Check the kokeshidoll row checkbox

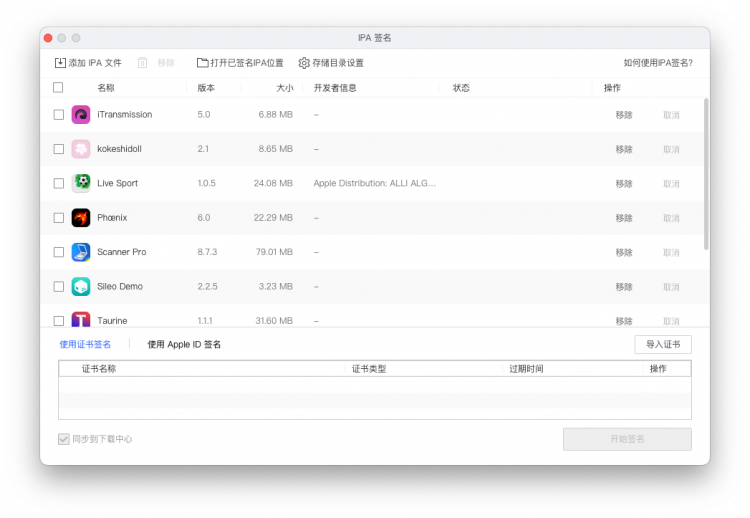pos(58,149)
